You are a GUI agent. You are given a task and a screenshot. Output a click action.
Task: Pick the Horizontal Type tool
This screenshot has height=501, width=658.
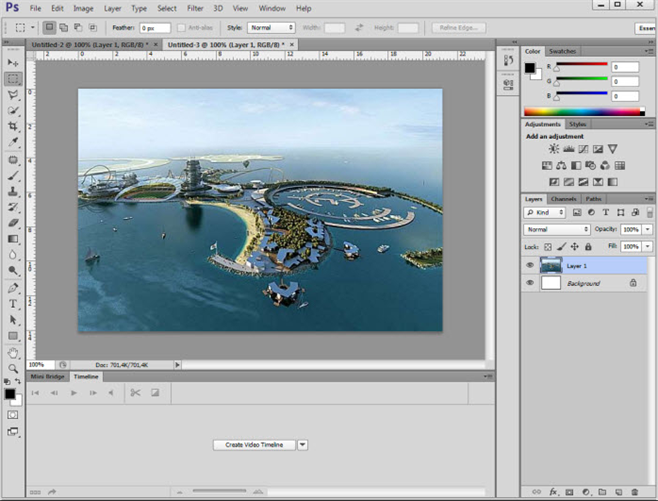point(13,304)
